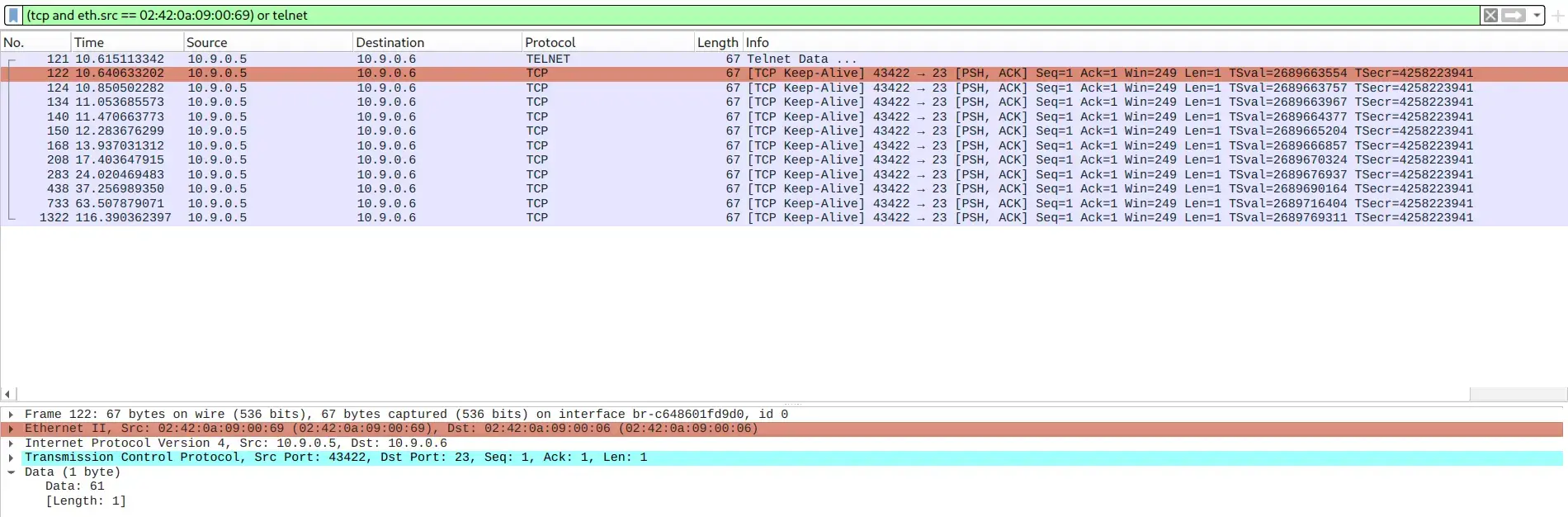Select the Ethernet II details line

point(391,429)
